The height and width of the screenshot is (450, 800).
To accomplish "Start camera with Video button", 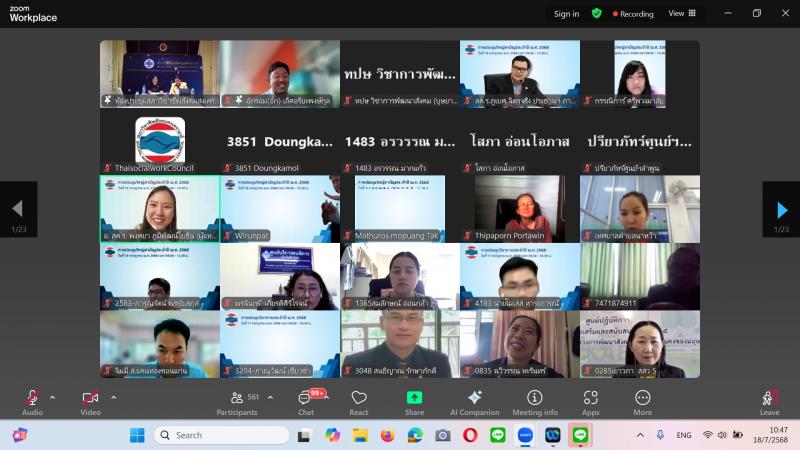I will [x=90, y=402].
